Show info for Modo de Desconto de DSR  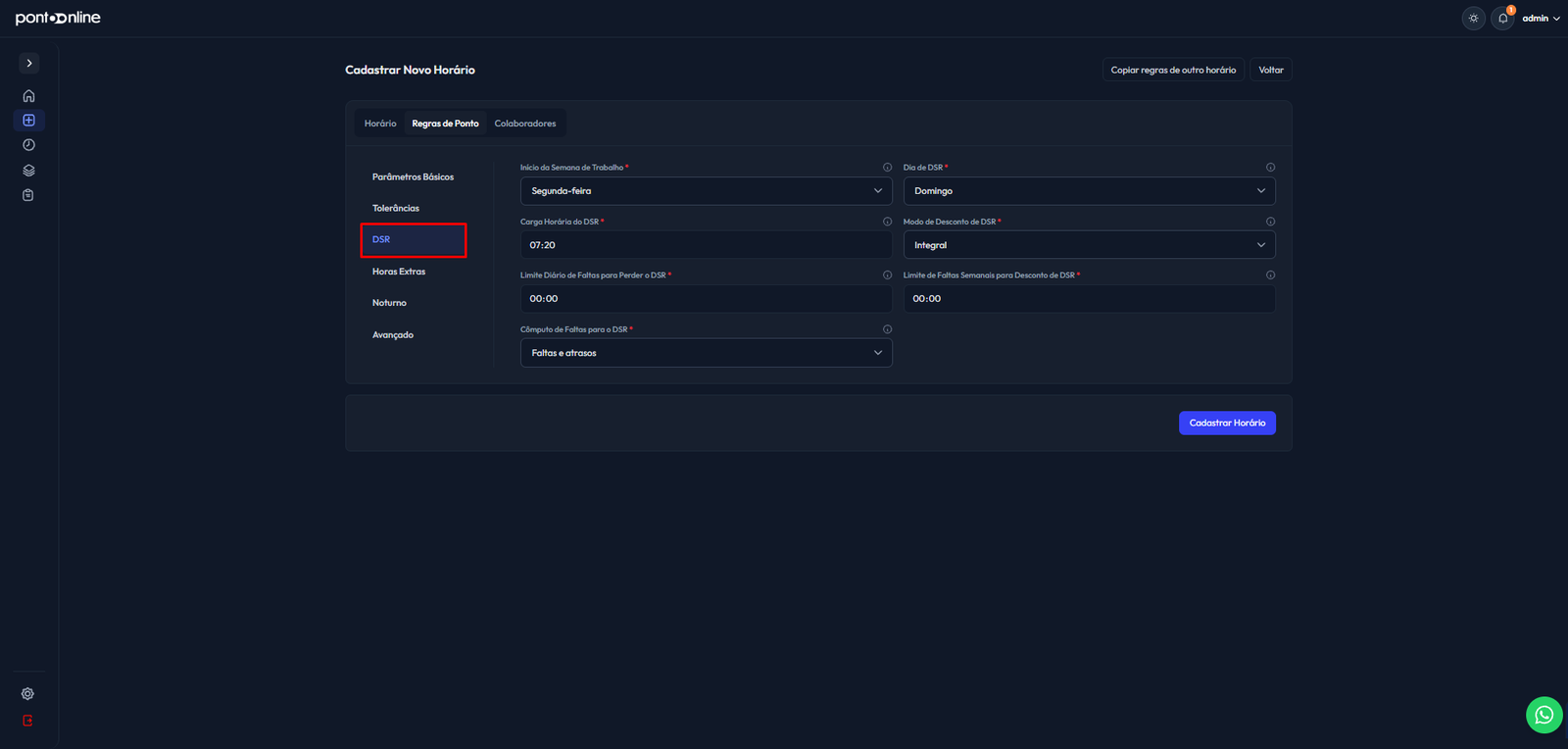pyautogui.click(x=1270, y=222)
